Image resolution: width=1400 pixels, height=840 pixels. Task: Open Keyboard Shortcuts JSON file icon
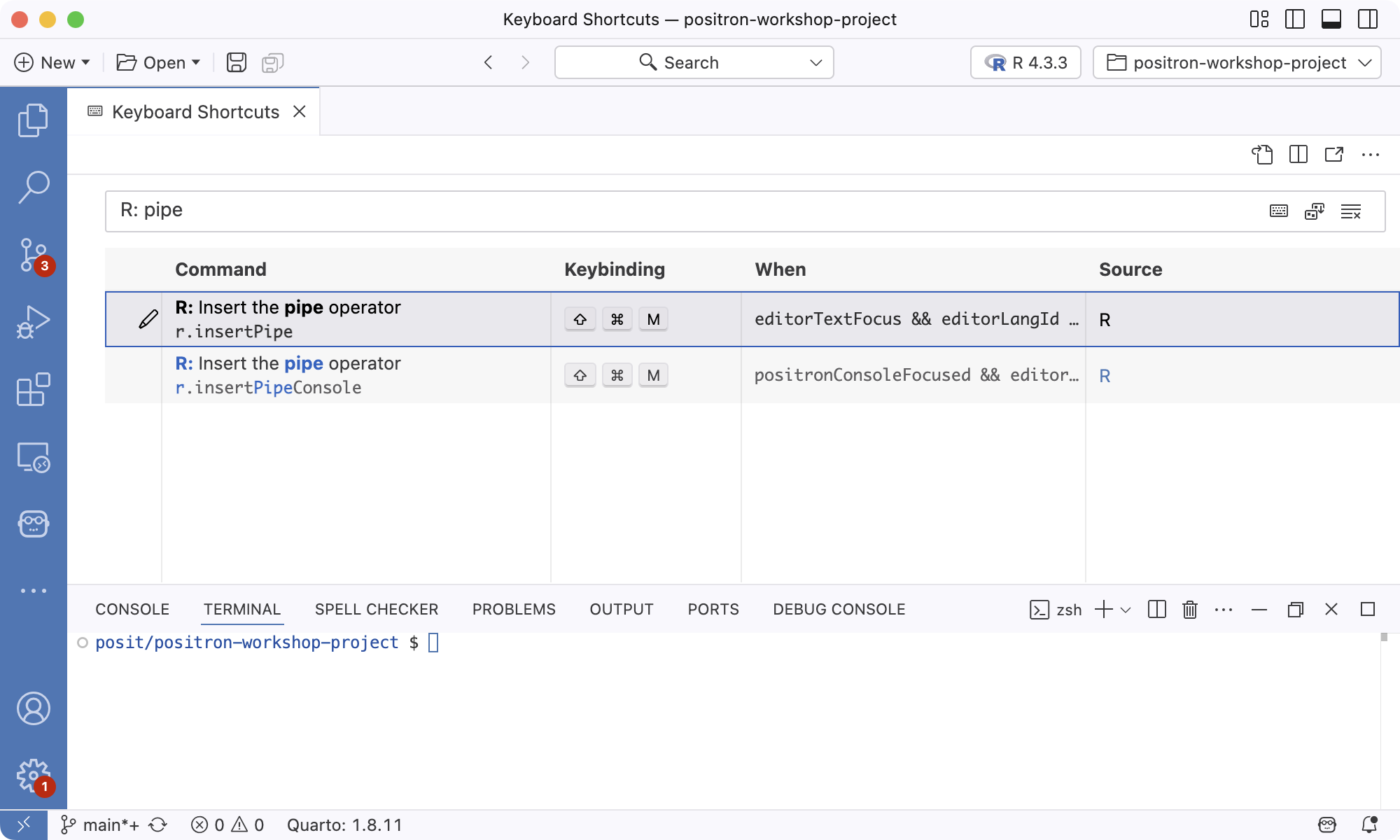pos(1262,154)
